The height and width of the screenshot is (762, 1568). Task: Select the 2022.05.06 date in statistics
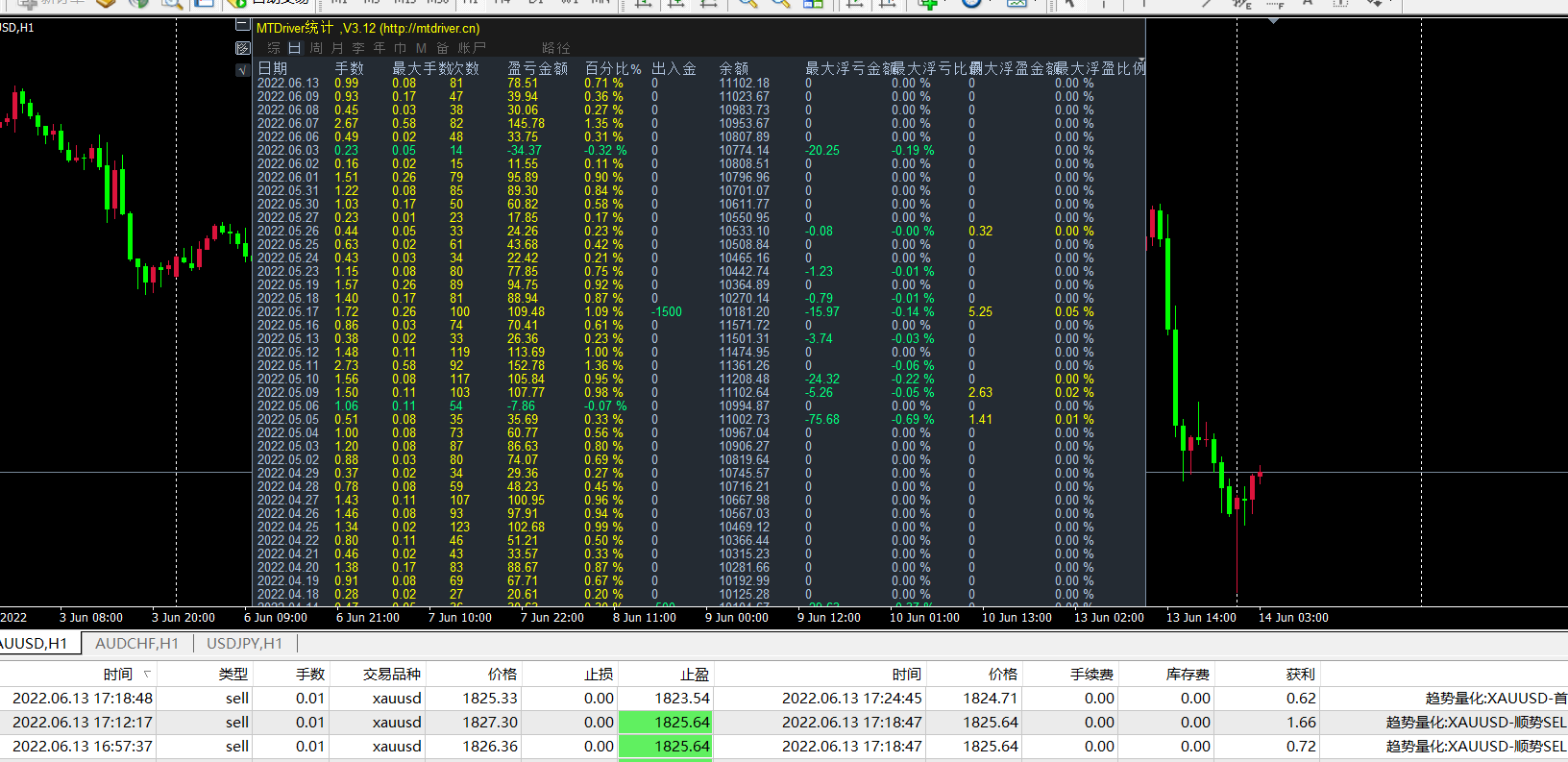tap(288, 406)
